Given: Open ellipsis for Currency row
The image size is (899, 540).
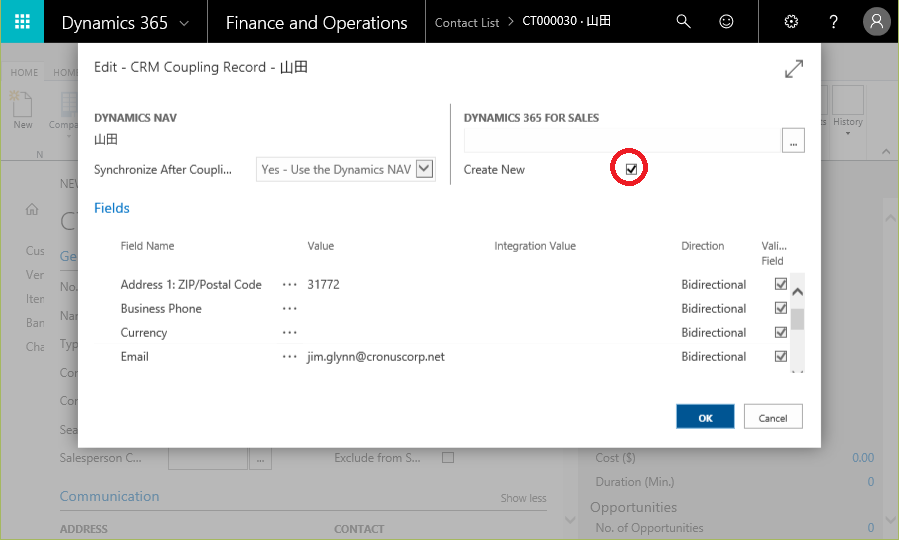Looking at the screenshot, I should [x=290, y=333].
